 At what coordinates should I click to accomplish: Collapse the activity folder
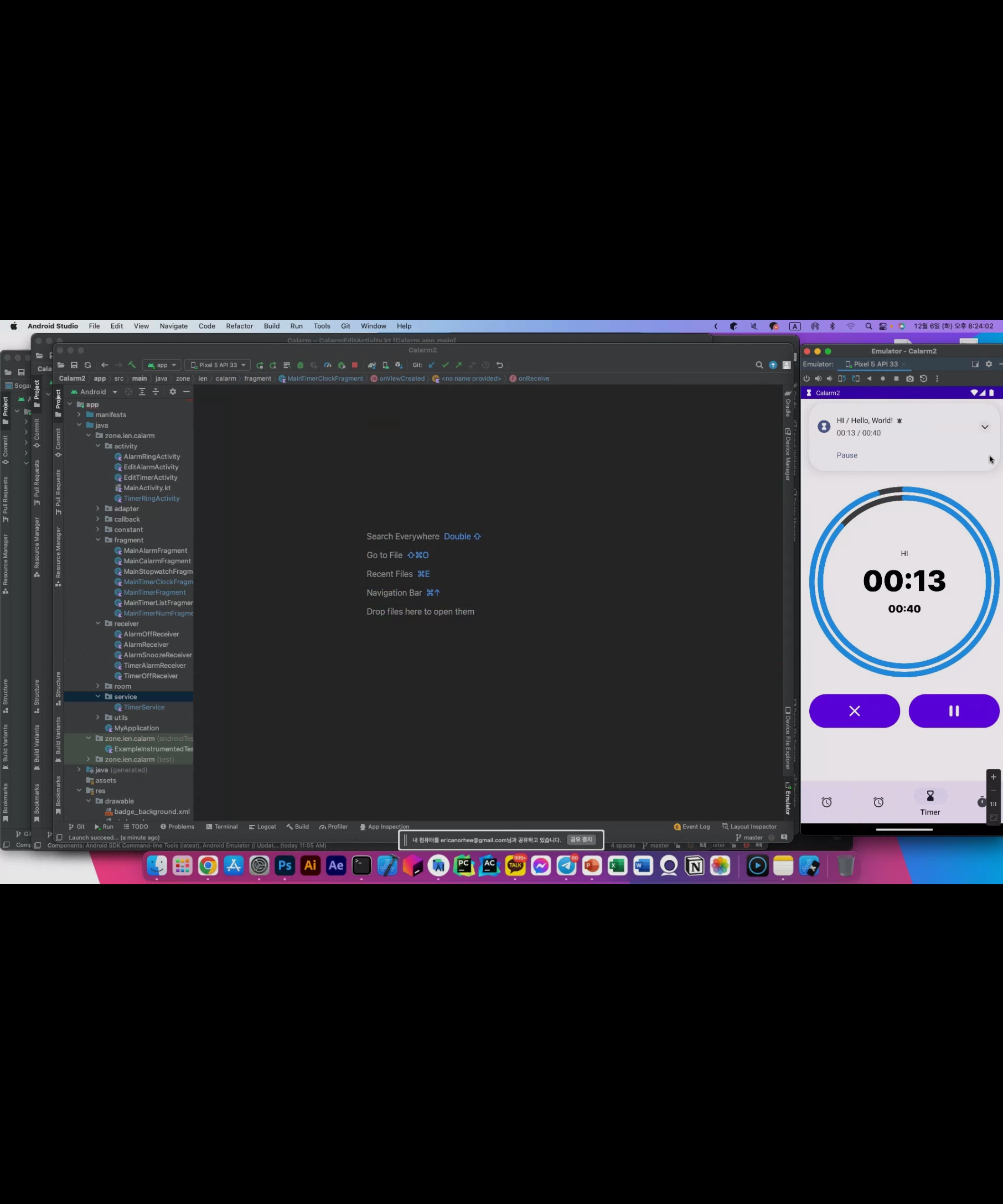(98, 446)
